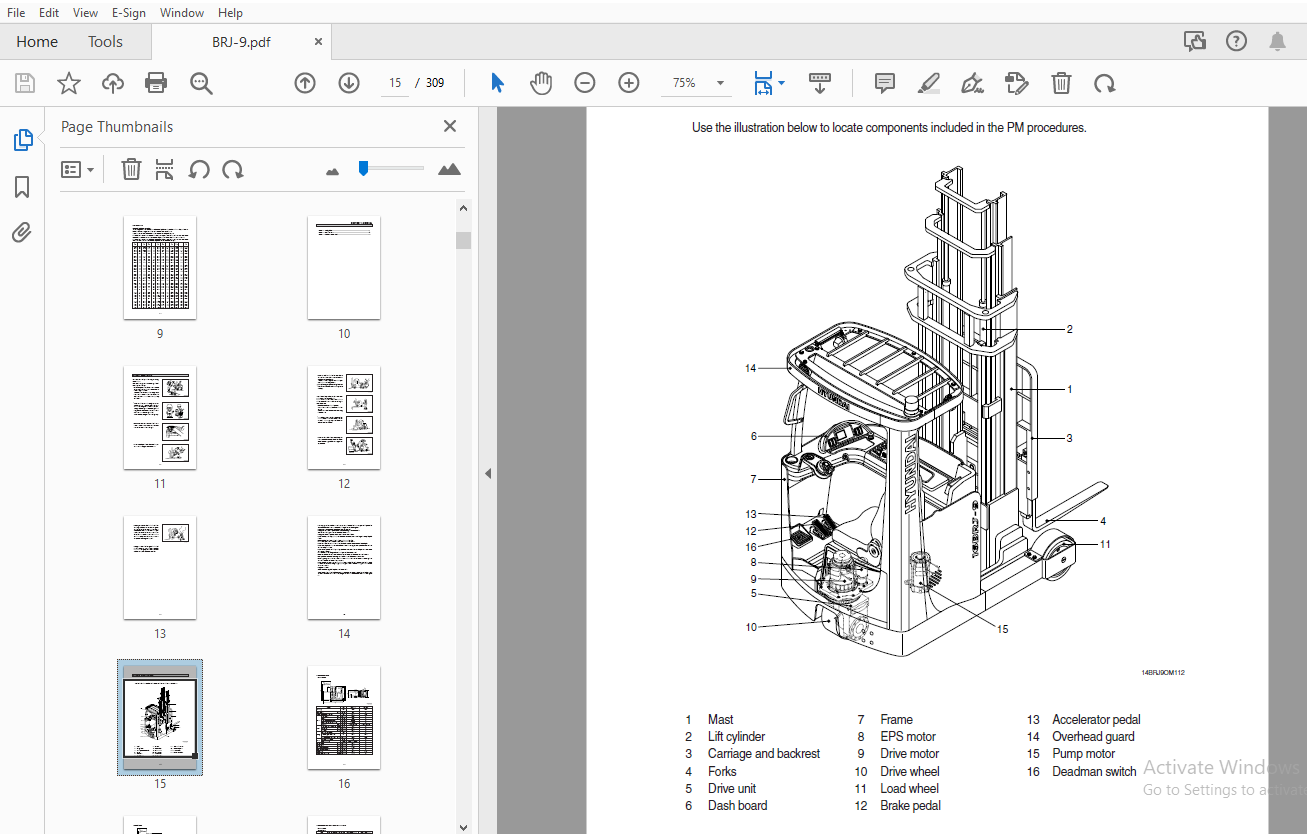
Task: Rotate the page with the toolbar rotate icon
Action: [1105, 83]
